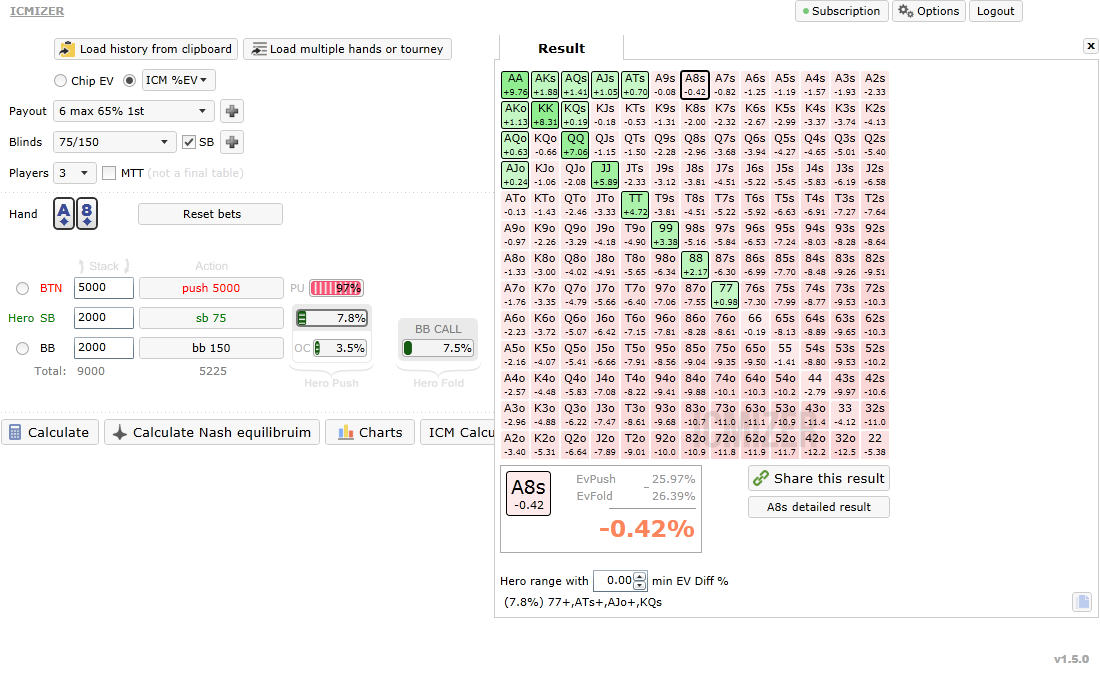The height and width of the screenshot is (678, 1100).
Task: Select the 99 hand cell
Action: tap(665, 235)
